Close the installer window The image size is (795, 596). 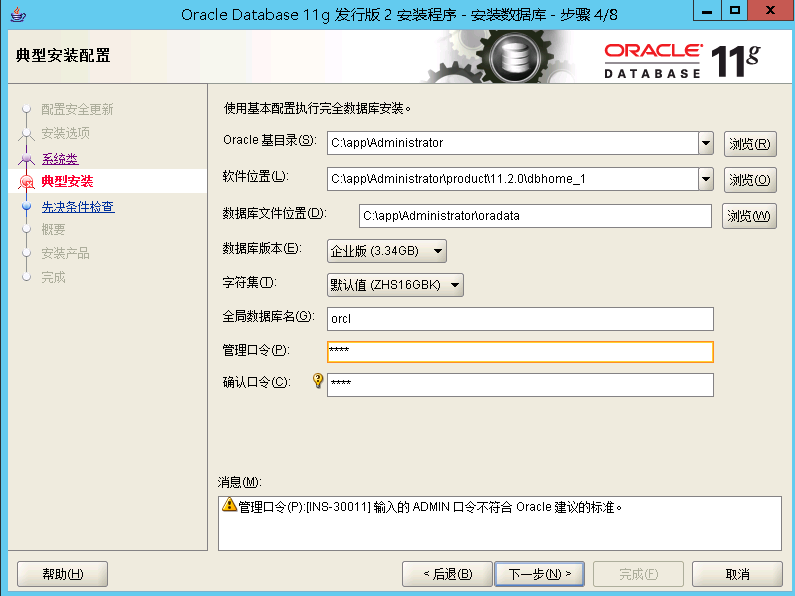coord(771,11)
